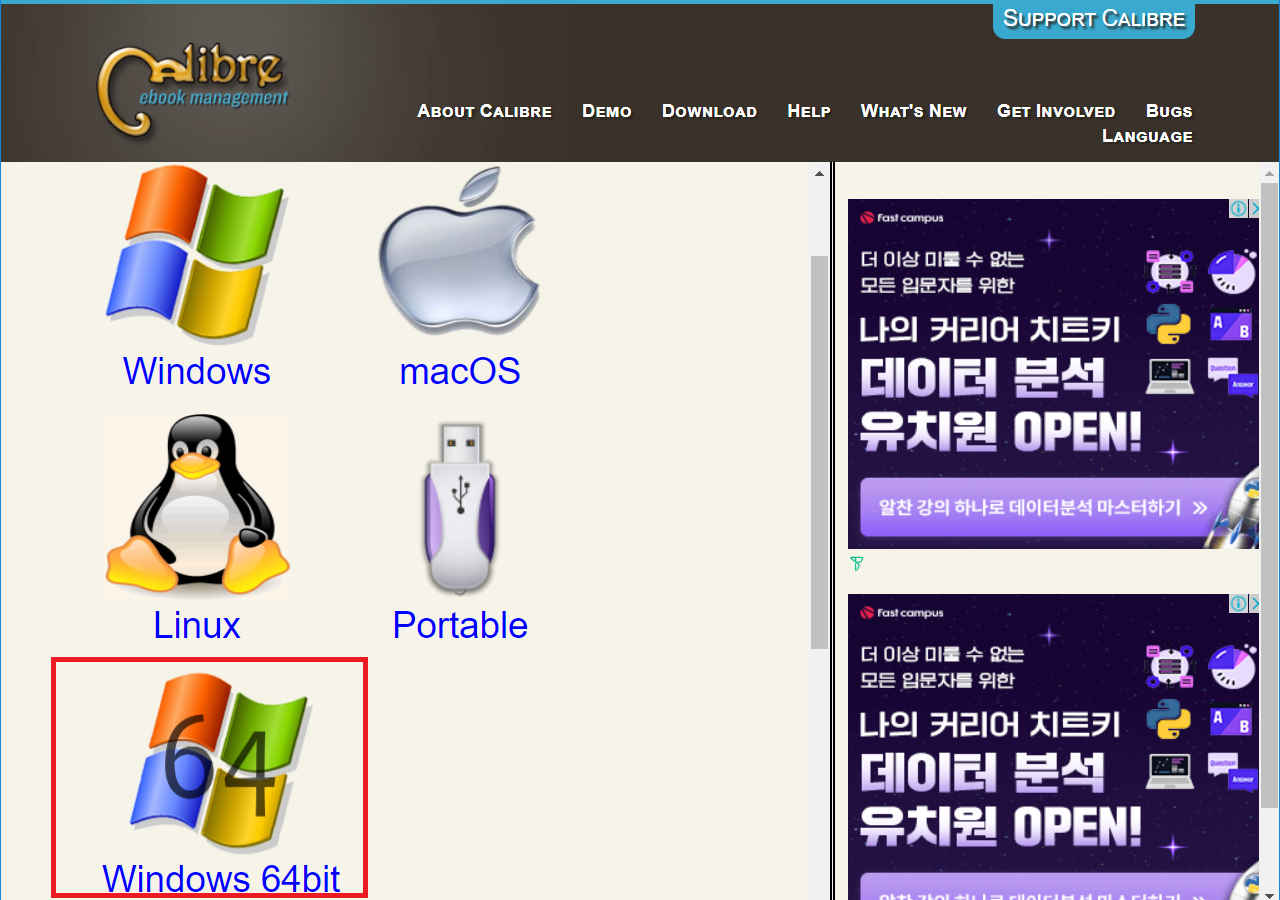Open the Help menu item

(x=809, y=111)
